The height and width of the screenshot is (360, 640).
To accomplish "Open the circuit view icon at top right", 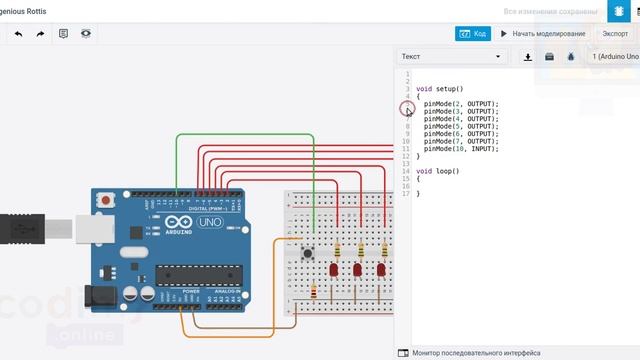I will (619, 11).
